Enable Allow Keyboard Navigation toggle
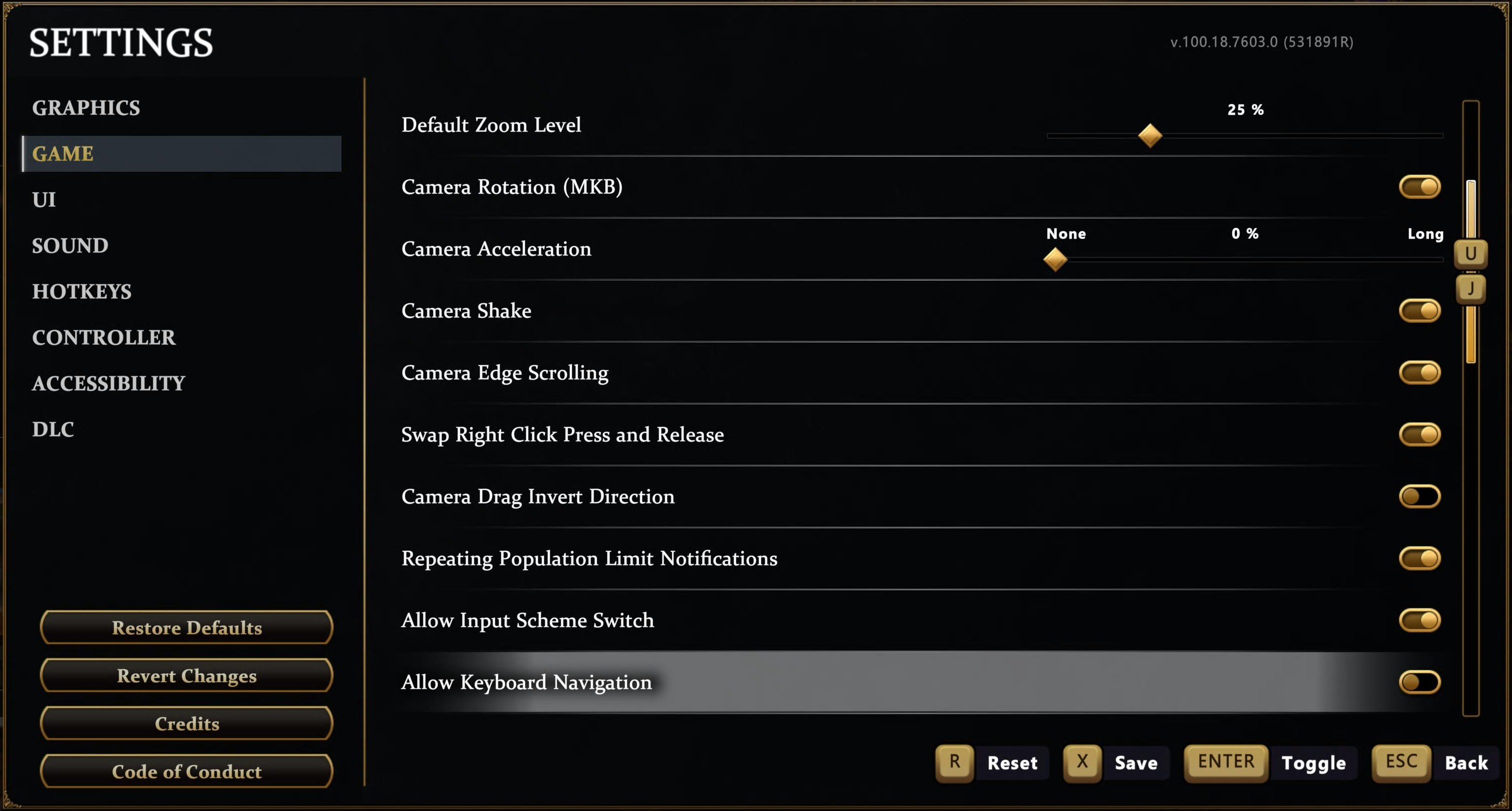The width and height of the screenshot is (1512, 811). tap(1419, 683)
